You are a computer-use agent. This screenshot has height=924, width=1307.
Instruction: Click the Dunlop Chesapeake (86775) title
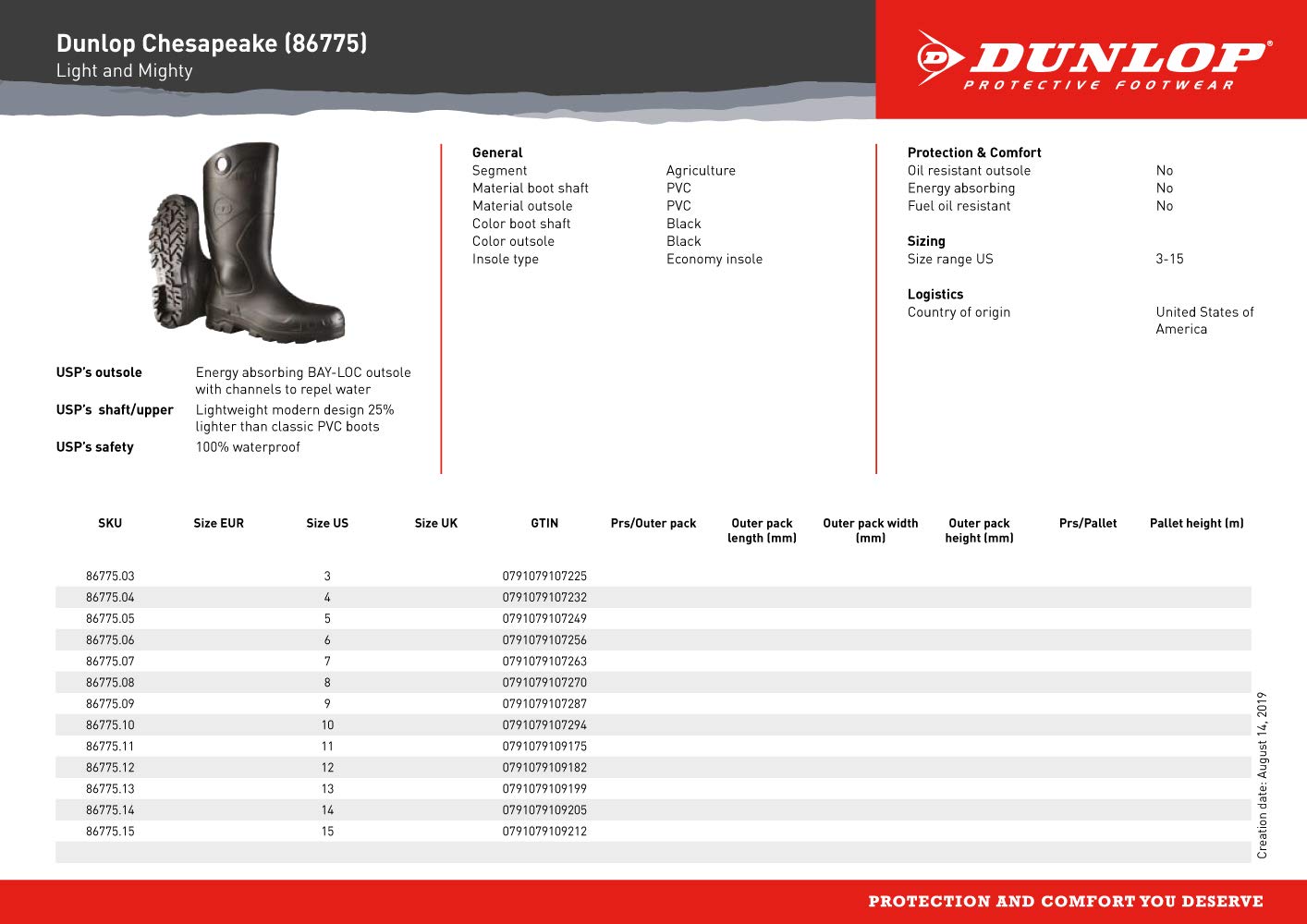[212, 43]
